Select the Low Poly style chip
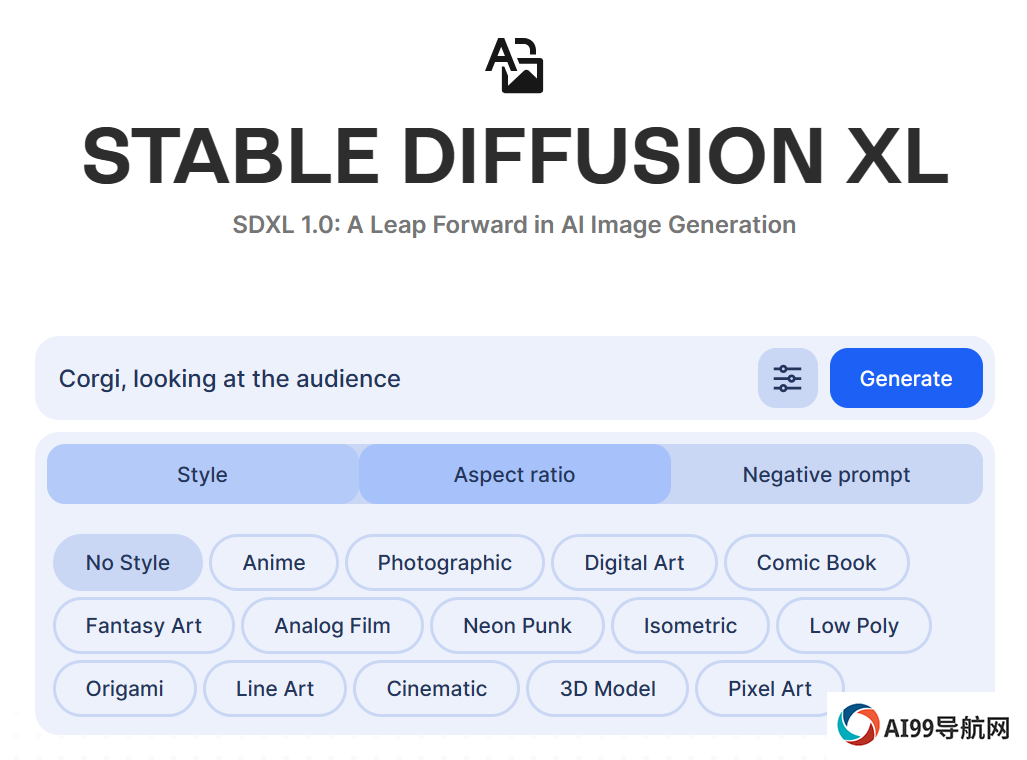The height and width of the screenshot is (760, 1027). tap(853, 626)
